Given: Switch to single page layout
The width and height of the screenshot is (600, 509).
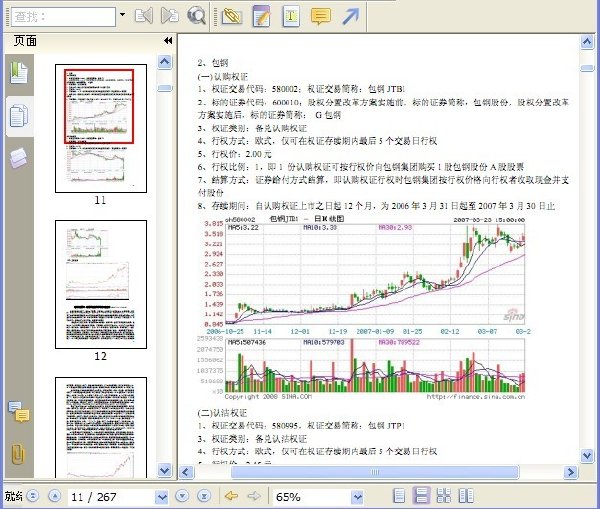Looking at the screenshot, I should pos(399,496).
